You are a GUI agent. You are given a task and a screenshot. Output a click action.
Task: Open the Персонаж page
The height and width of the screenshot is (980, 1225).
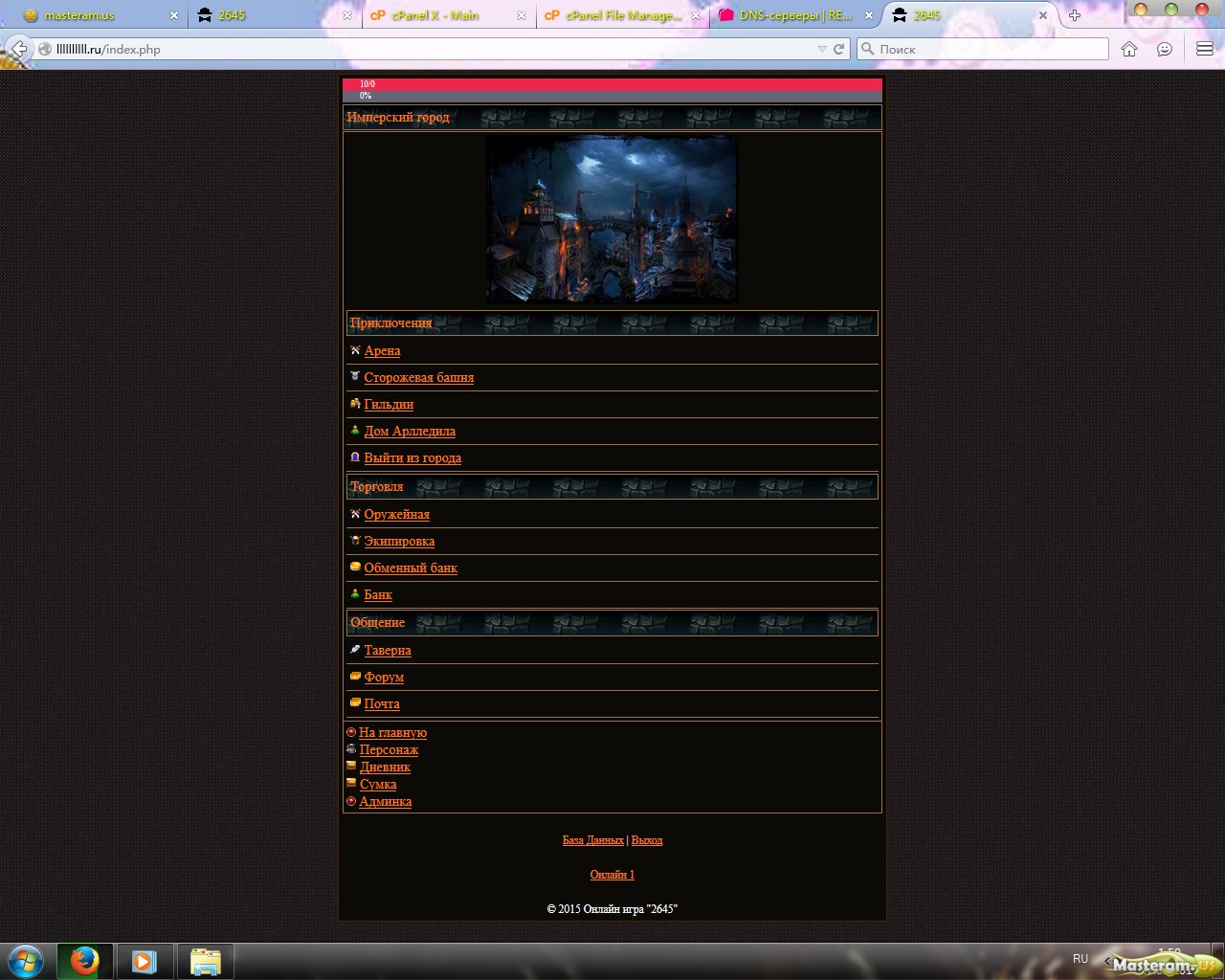(x=389, y=750)
